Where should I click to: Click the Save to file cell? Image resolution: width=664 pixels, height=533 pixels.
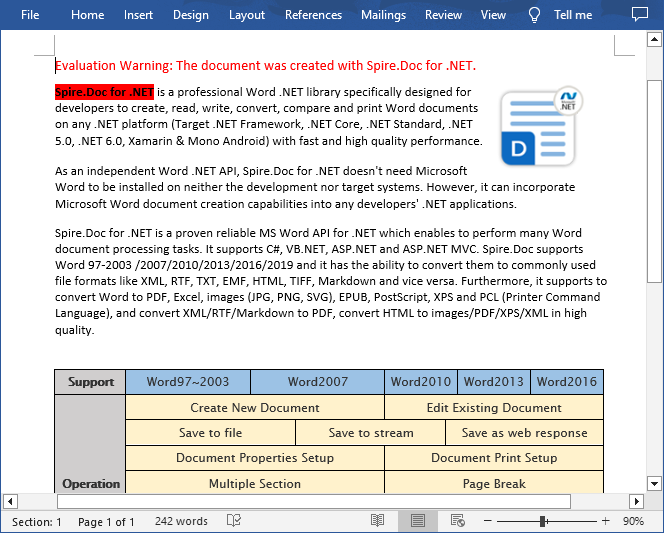[x=210, y=433]
